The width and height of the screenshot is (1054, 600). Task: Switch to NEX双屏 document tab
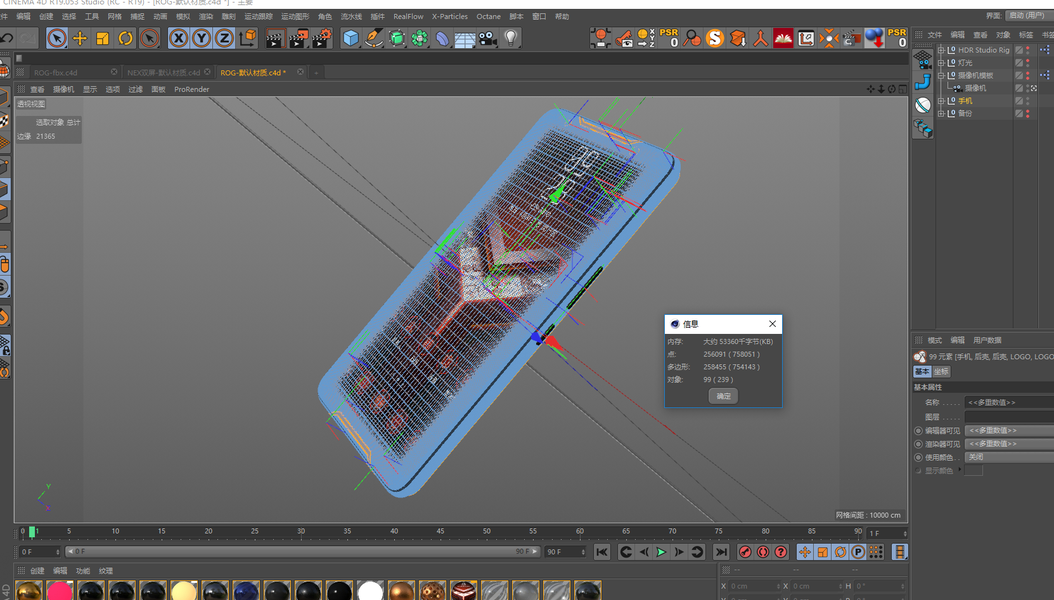coord(163,73)
